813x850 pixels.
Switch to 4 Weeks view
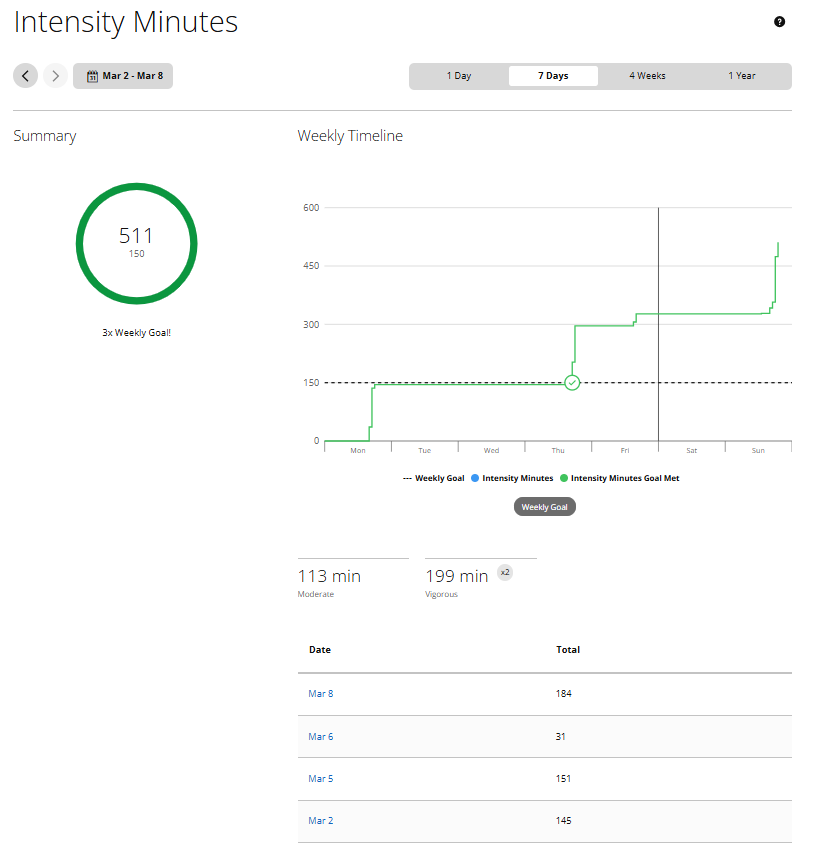point(647,76)
